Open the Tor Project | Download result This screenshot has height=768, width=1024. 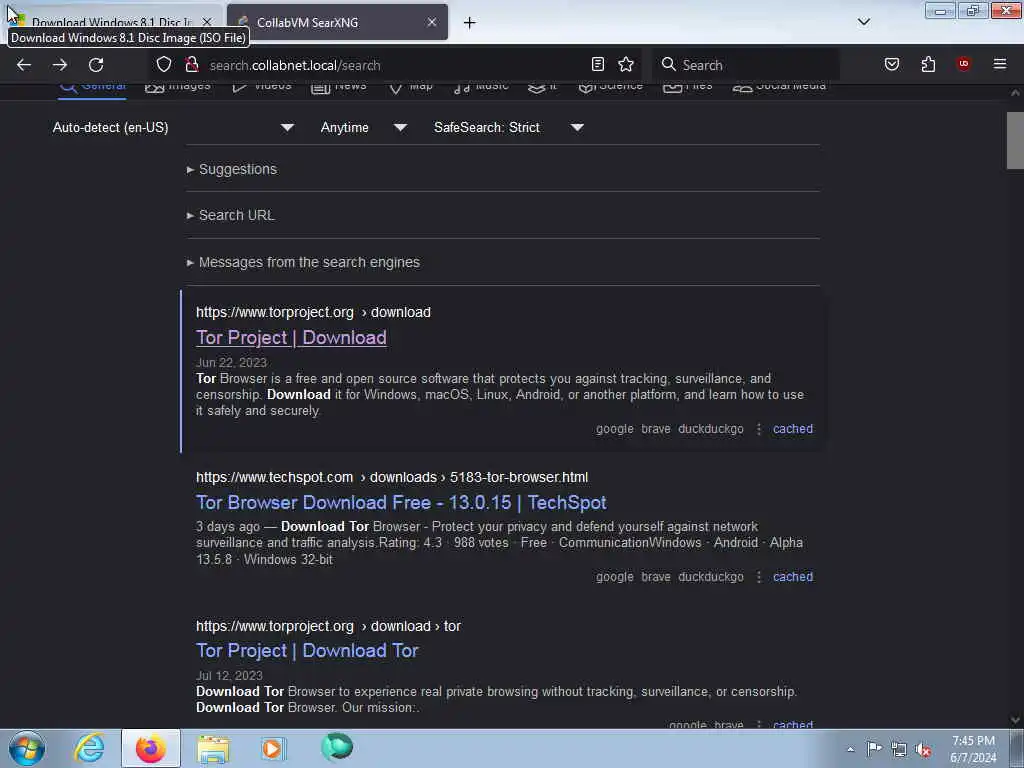(291, 338)
